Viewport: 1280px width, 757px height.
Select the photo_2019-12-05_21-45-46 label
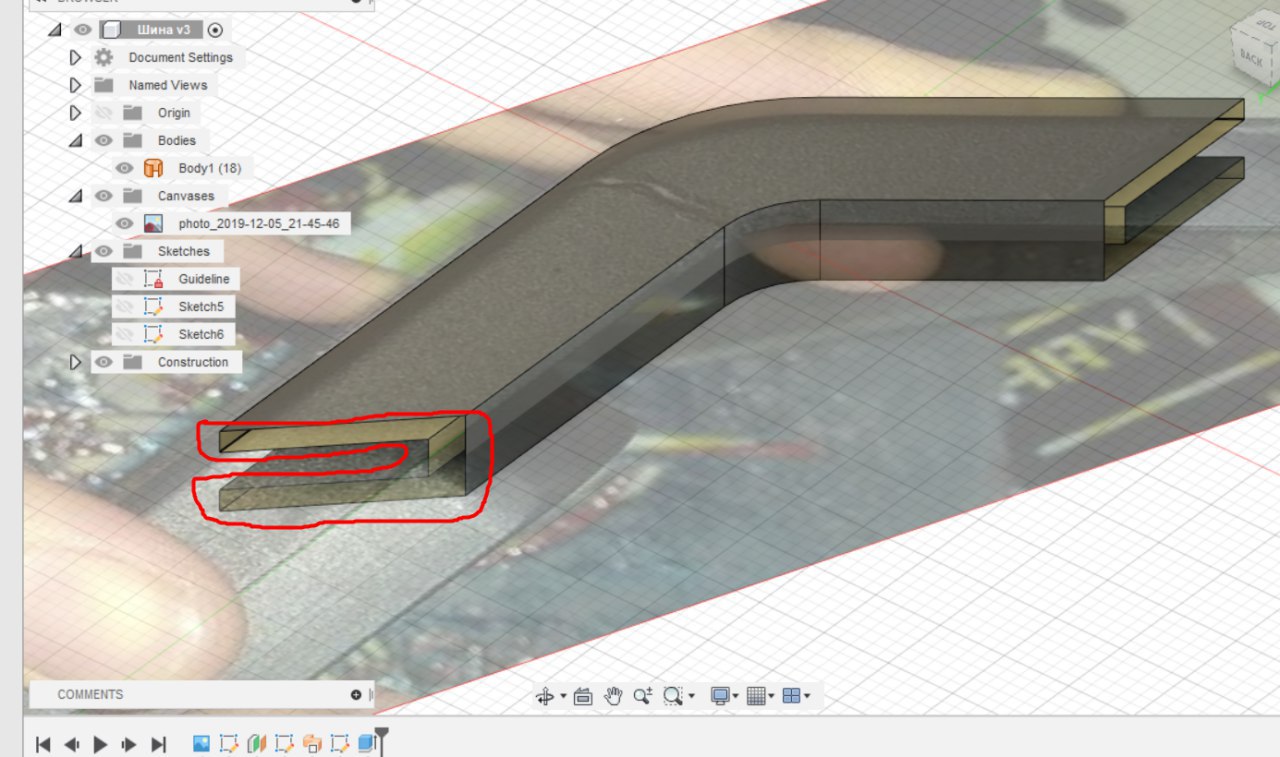click(259, 224)
